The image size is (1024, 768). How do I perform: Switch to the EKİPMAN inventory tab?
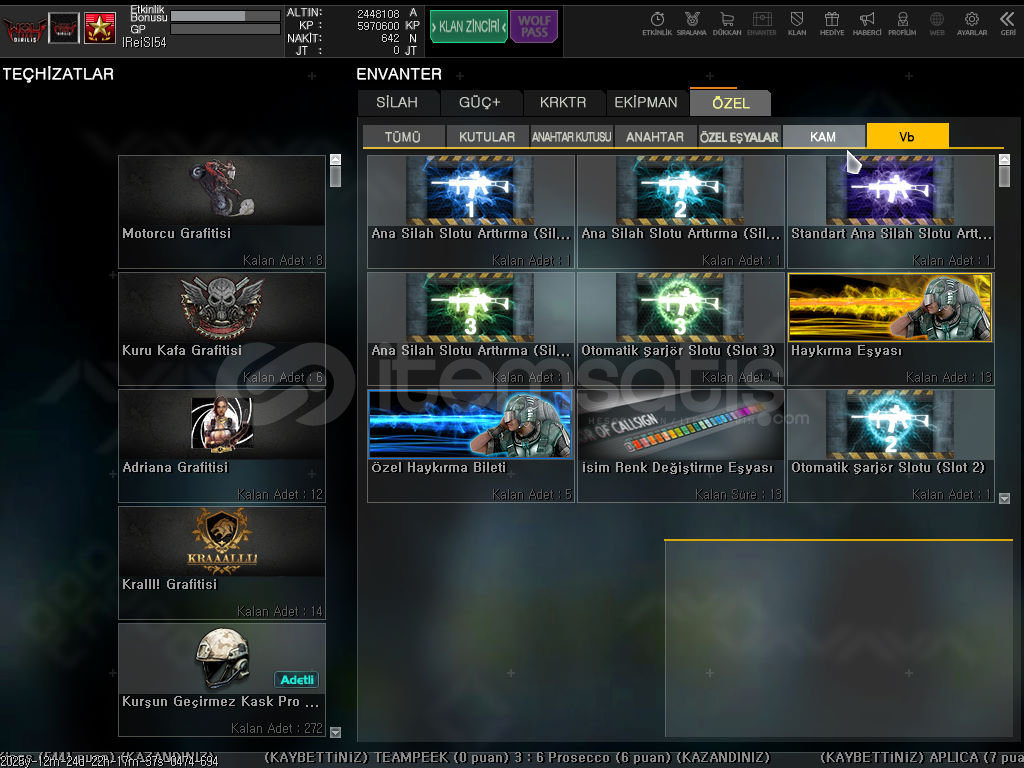[646, 102]
